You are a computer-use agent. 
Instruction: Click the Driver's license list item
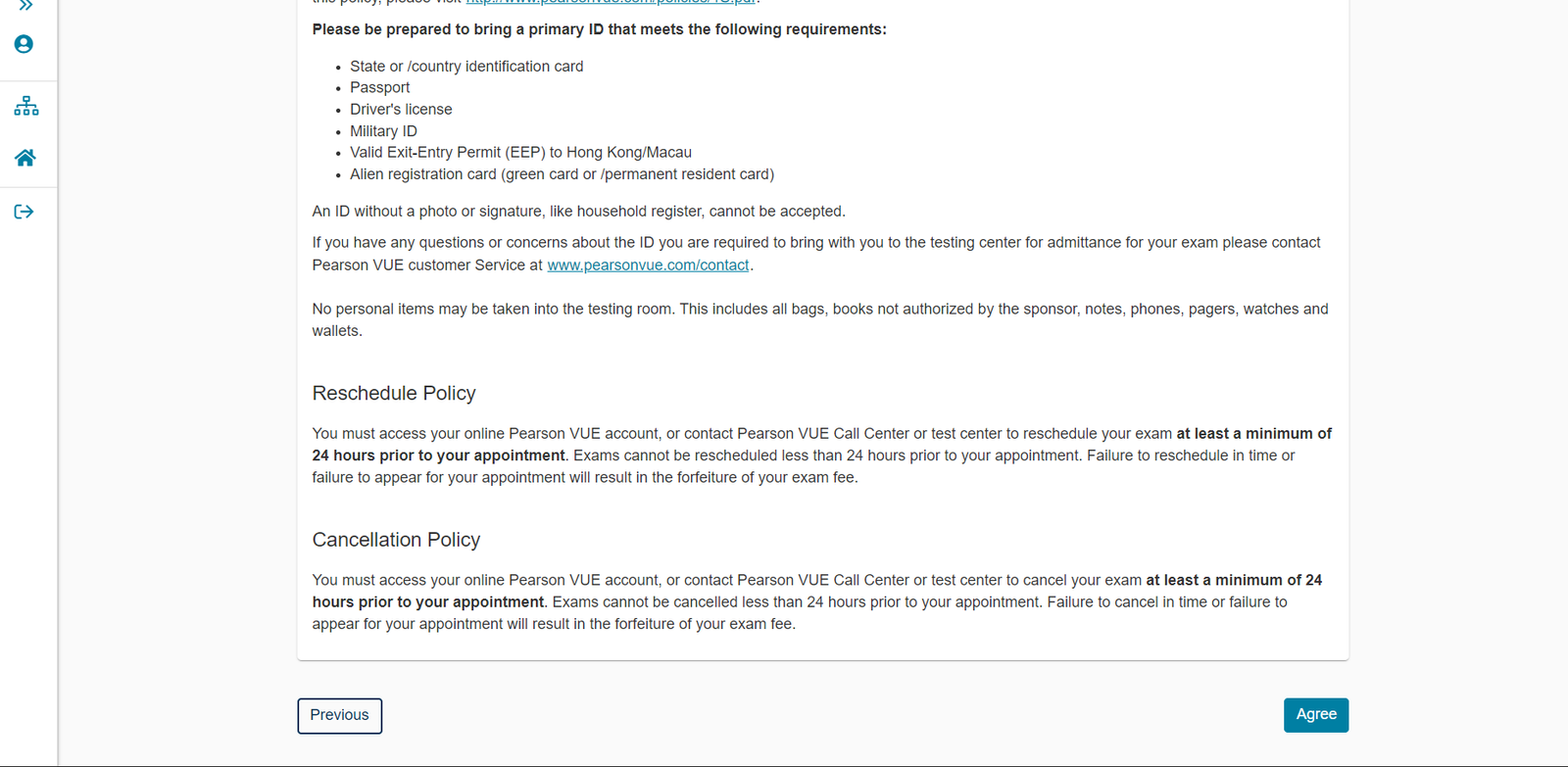pyautogui.click(x=401, y=109)
